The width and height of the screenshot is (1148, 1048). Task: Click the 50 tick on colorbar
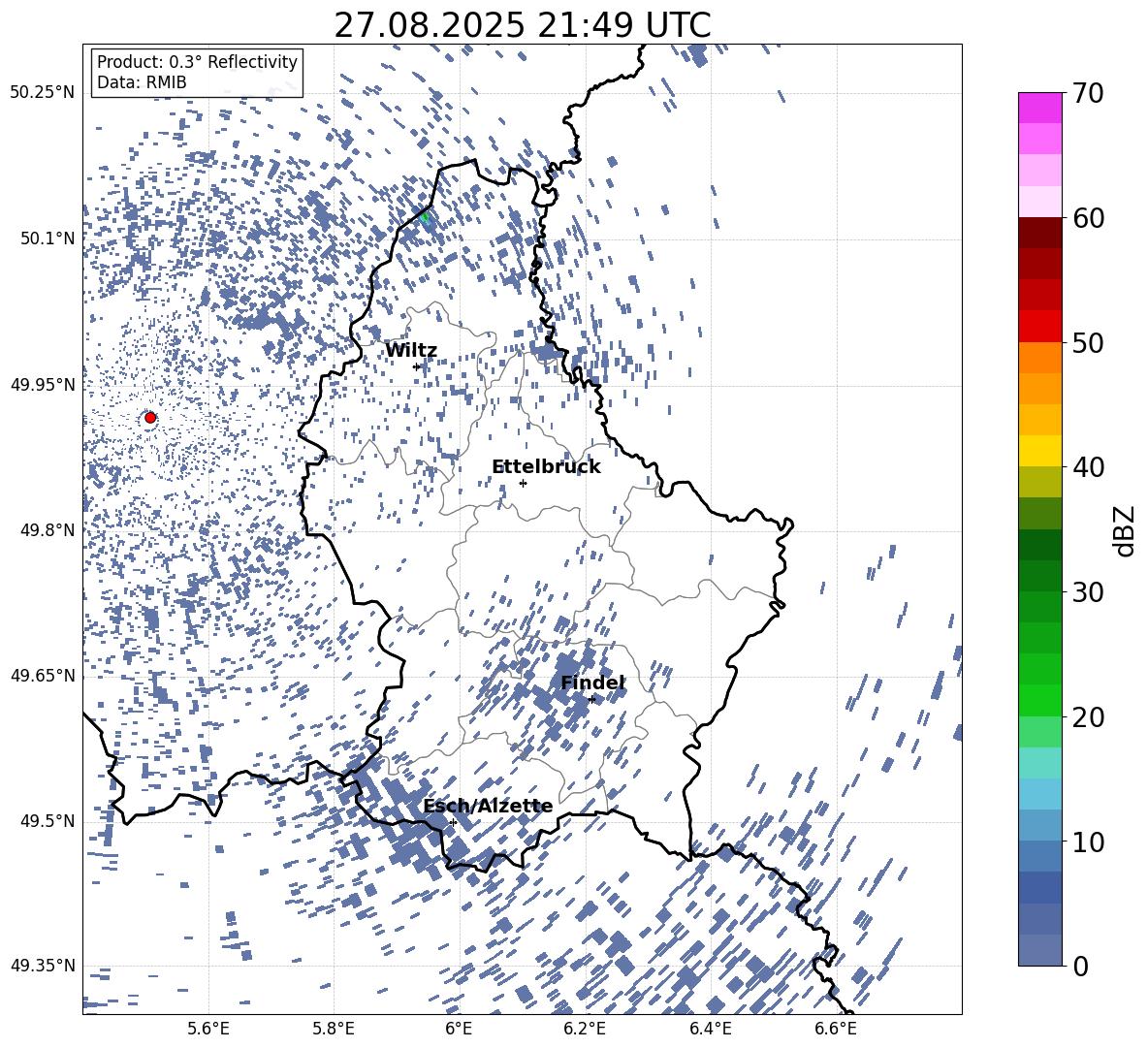click(x=1087, y=343)
